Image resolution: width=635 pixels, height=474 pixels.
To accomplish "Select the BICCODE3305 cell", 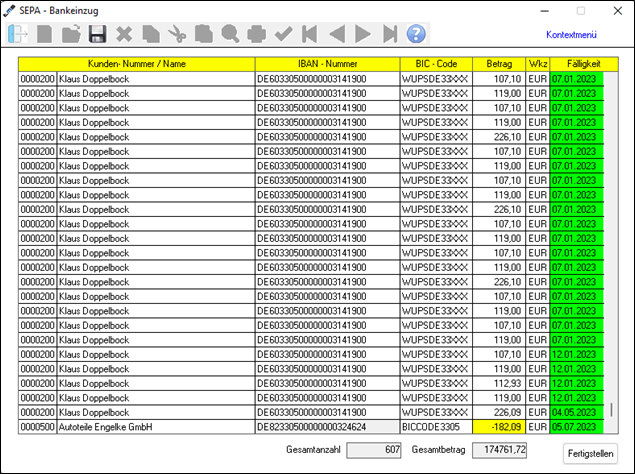I will tap(436, 427).
